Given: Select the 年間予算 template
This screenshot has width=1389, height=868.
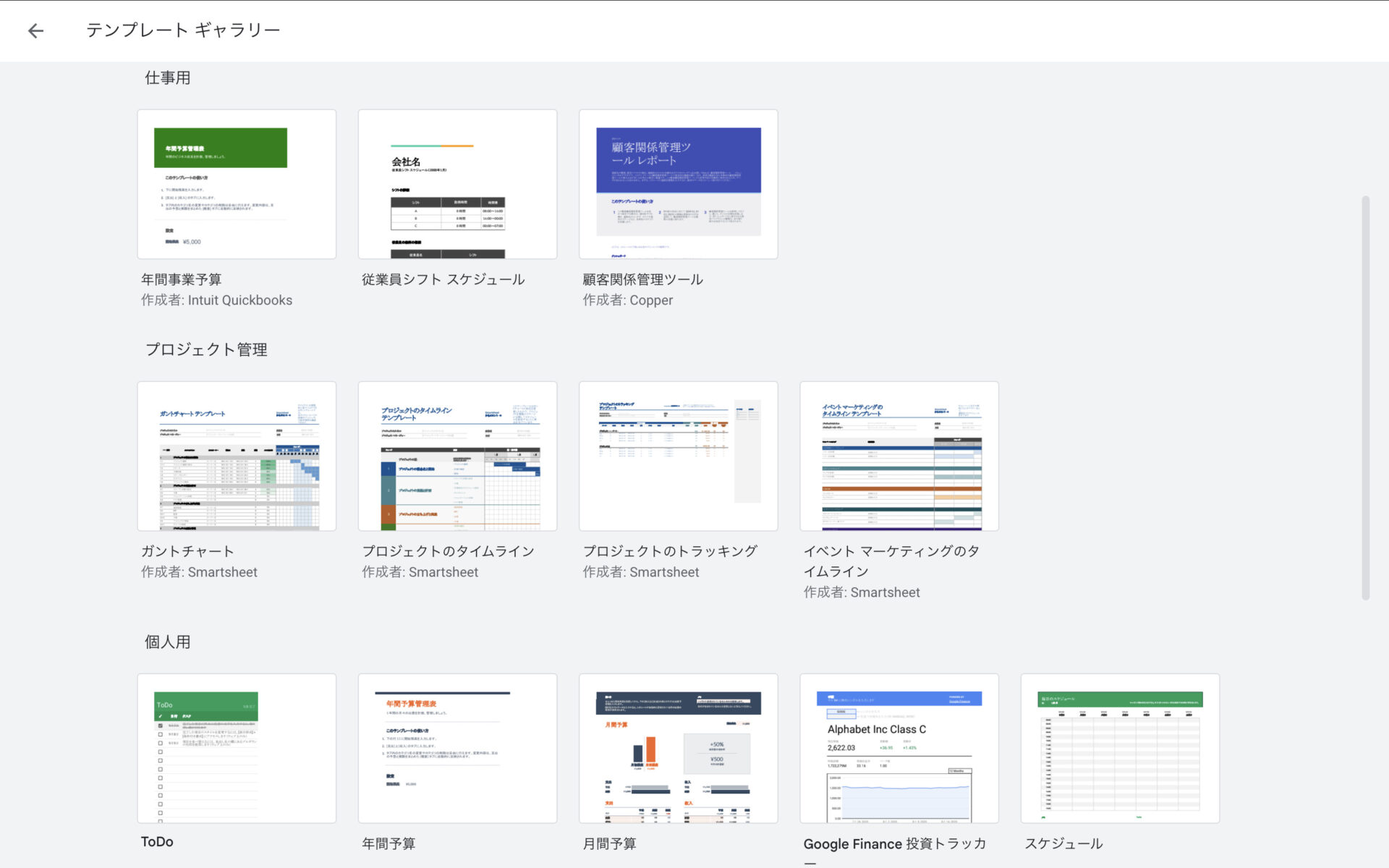Looking at the screenshot, I should click(457, 747).
